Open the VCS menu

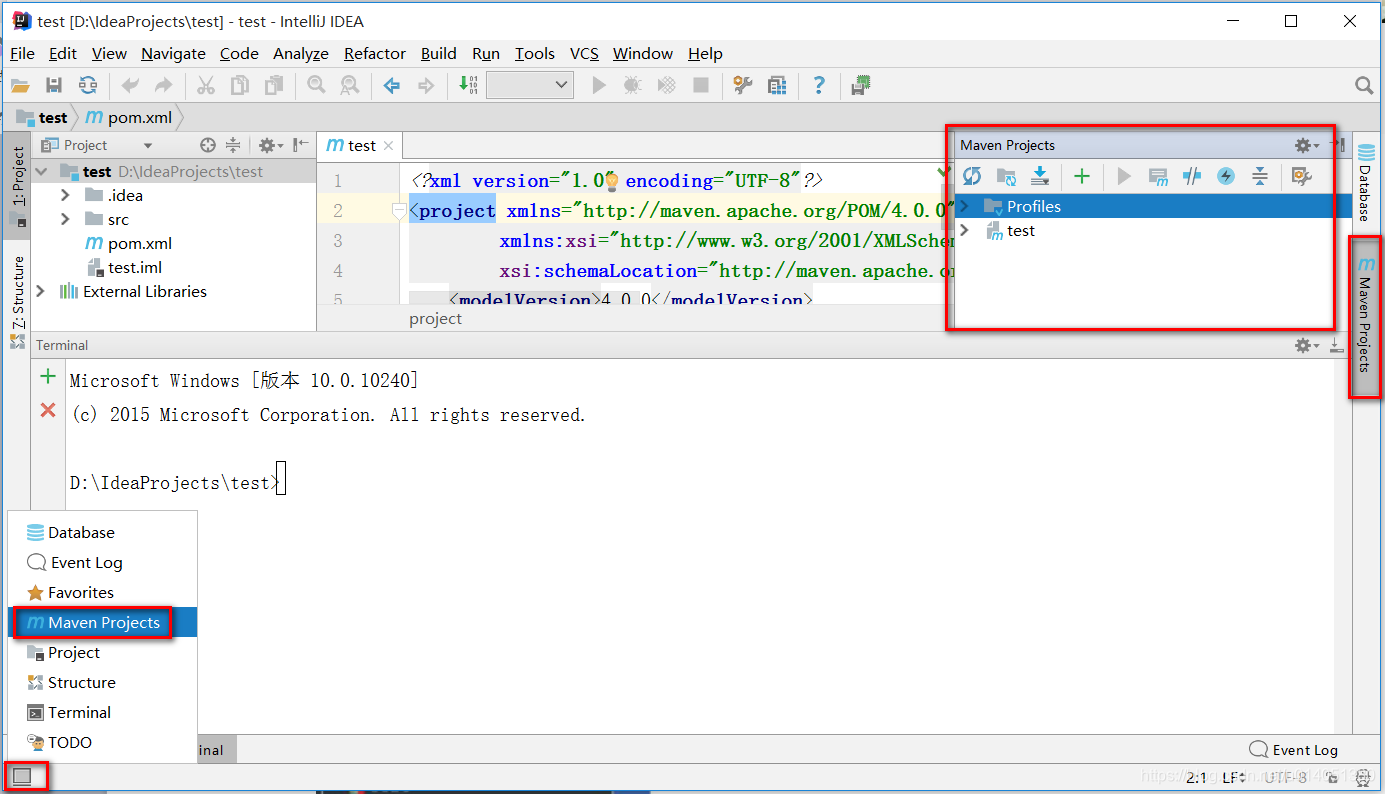pyautogui.click(x=584, y=53)
